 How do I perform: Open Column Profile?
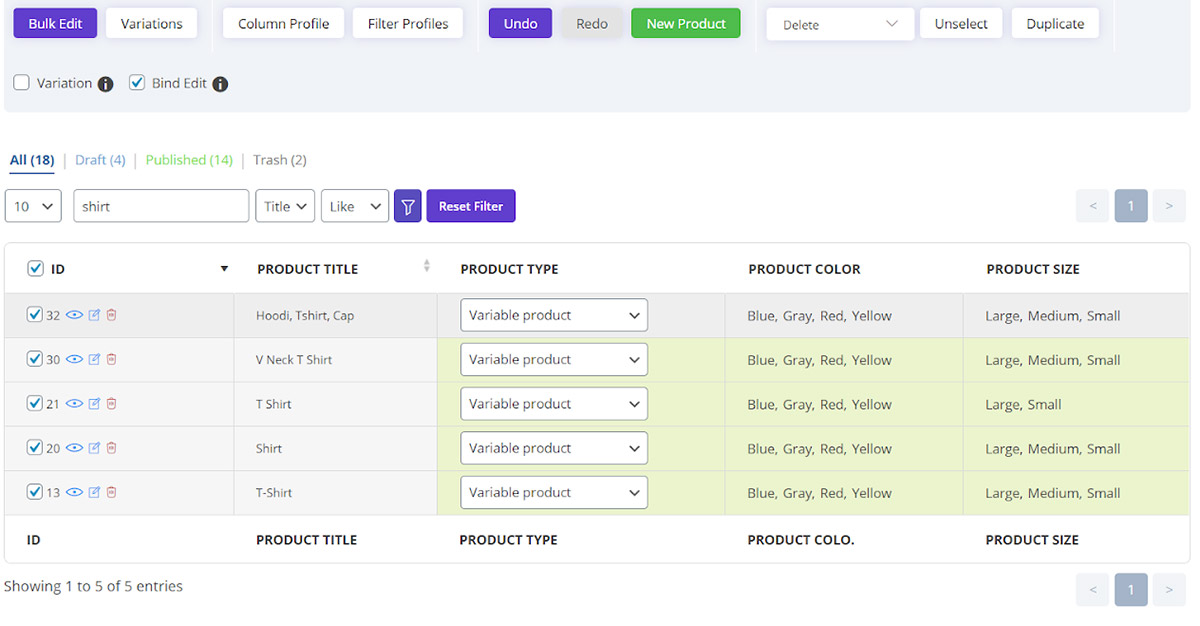[284, 24]
